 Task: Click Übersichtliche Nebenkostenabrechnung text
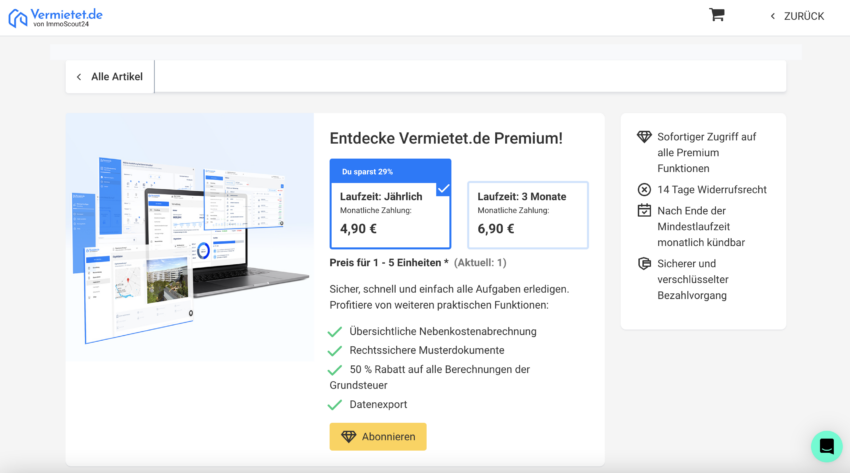pyautogui.click(x=443, y=332)
